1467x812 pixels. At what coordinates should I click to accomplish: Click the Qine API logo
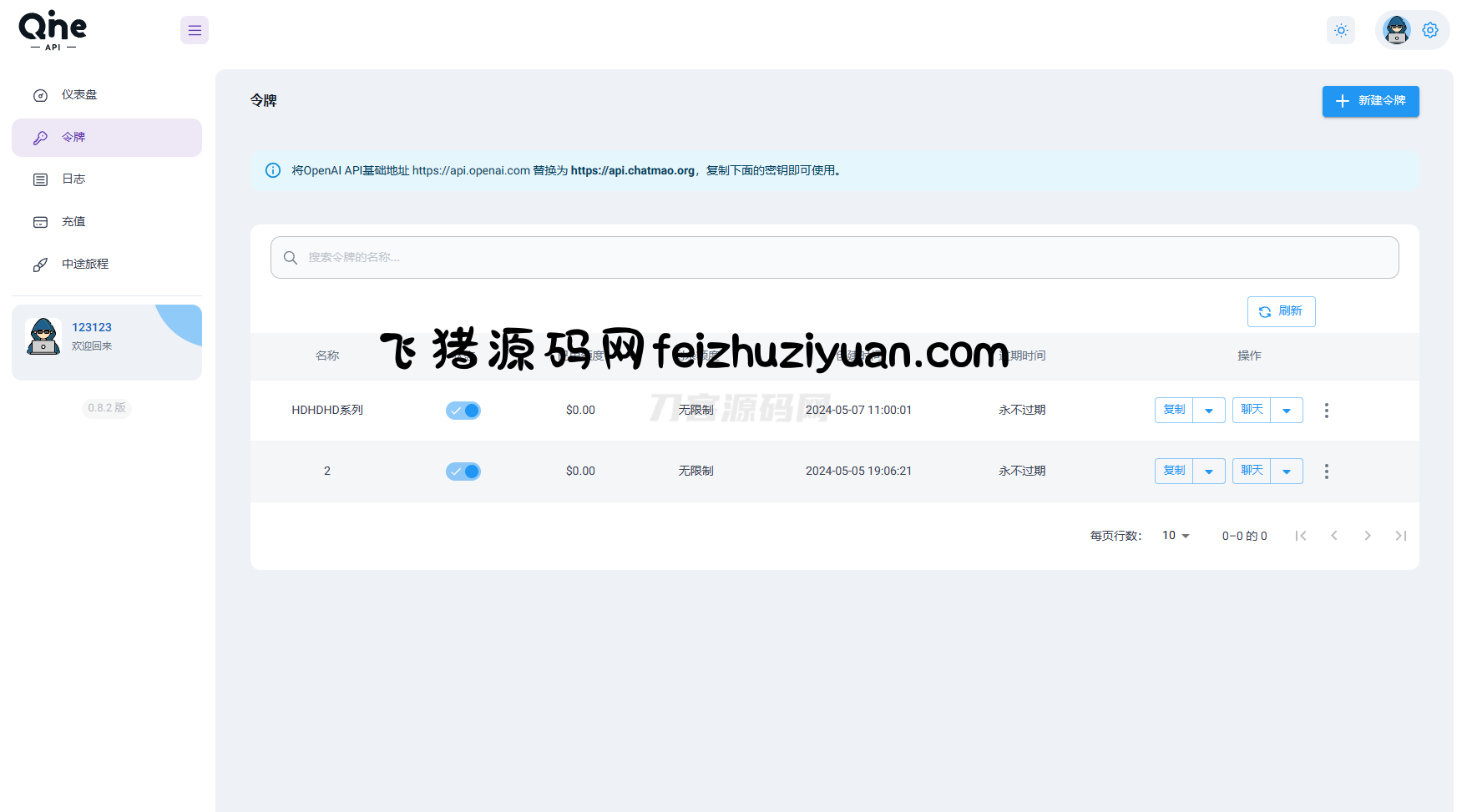click(x=53, y=31)
